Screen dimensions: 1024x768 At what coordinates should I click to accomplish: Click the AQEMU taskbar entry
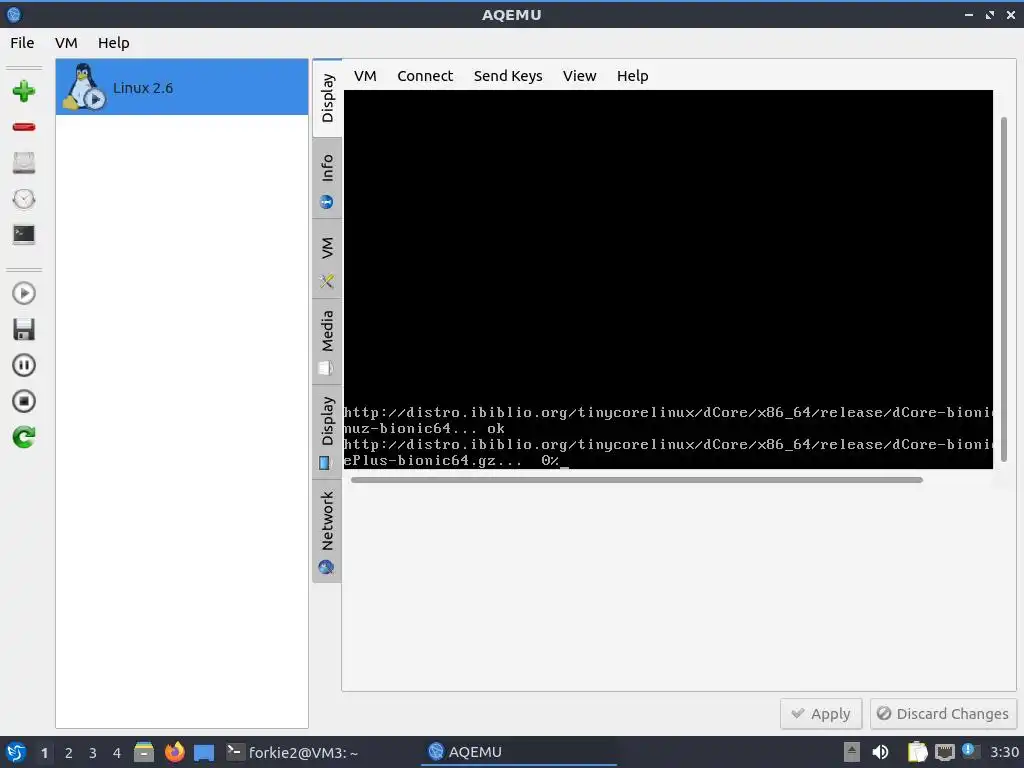pyautogui.click(x=519, y=752)
